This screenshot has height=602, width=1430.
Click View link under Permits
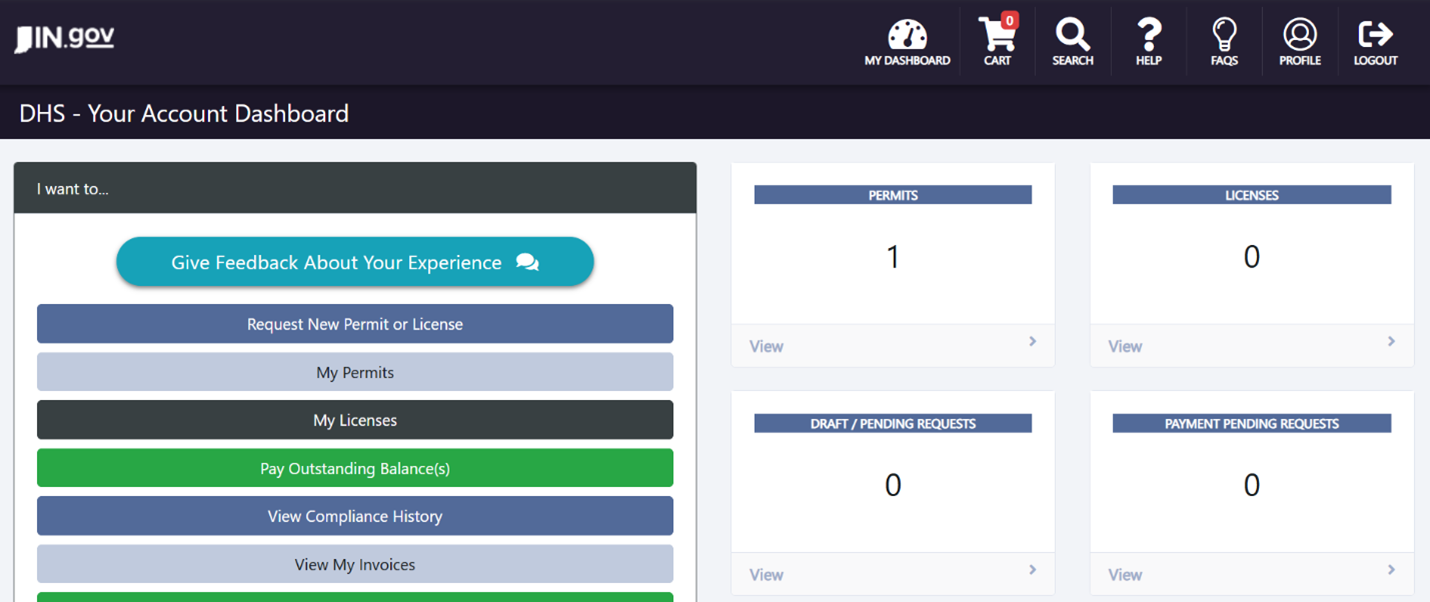coord(766,346)
